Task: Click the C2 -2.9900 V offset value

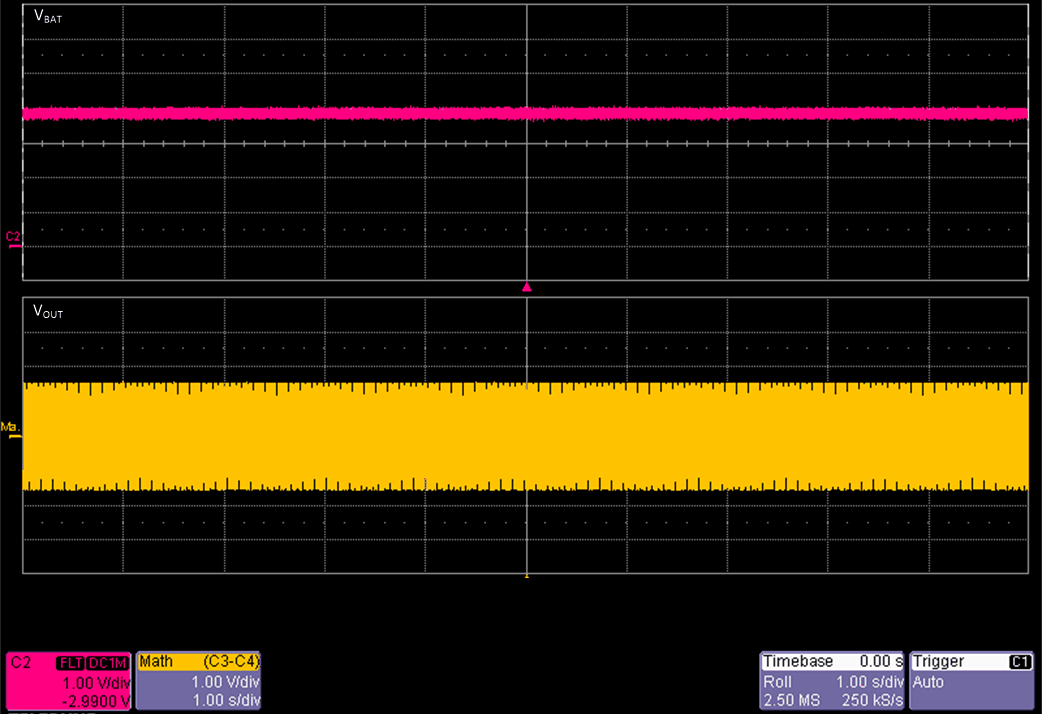Action: (x=95, y=701)
